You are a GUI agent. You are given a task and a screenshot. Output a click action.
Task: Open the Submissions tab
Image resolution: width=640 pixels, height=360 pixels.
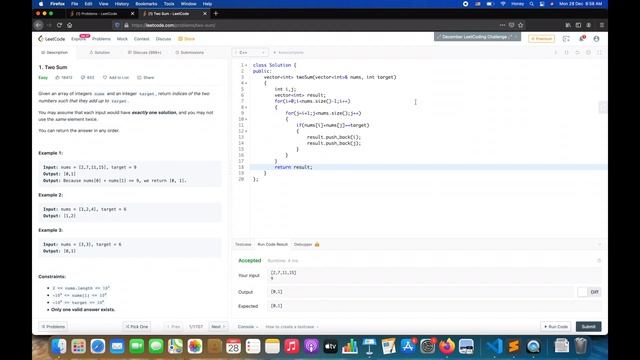click(x=189, y=53)
